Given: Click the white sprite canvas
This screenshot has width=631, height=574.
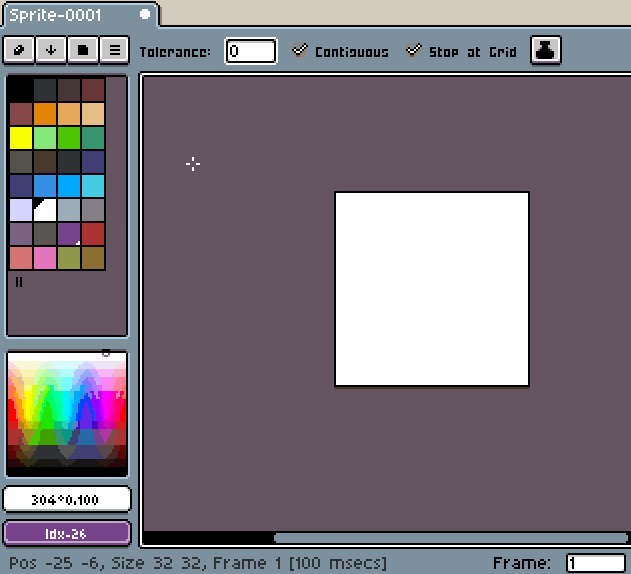Looking at the screenshot, I should (x=432, y=289).
